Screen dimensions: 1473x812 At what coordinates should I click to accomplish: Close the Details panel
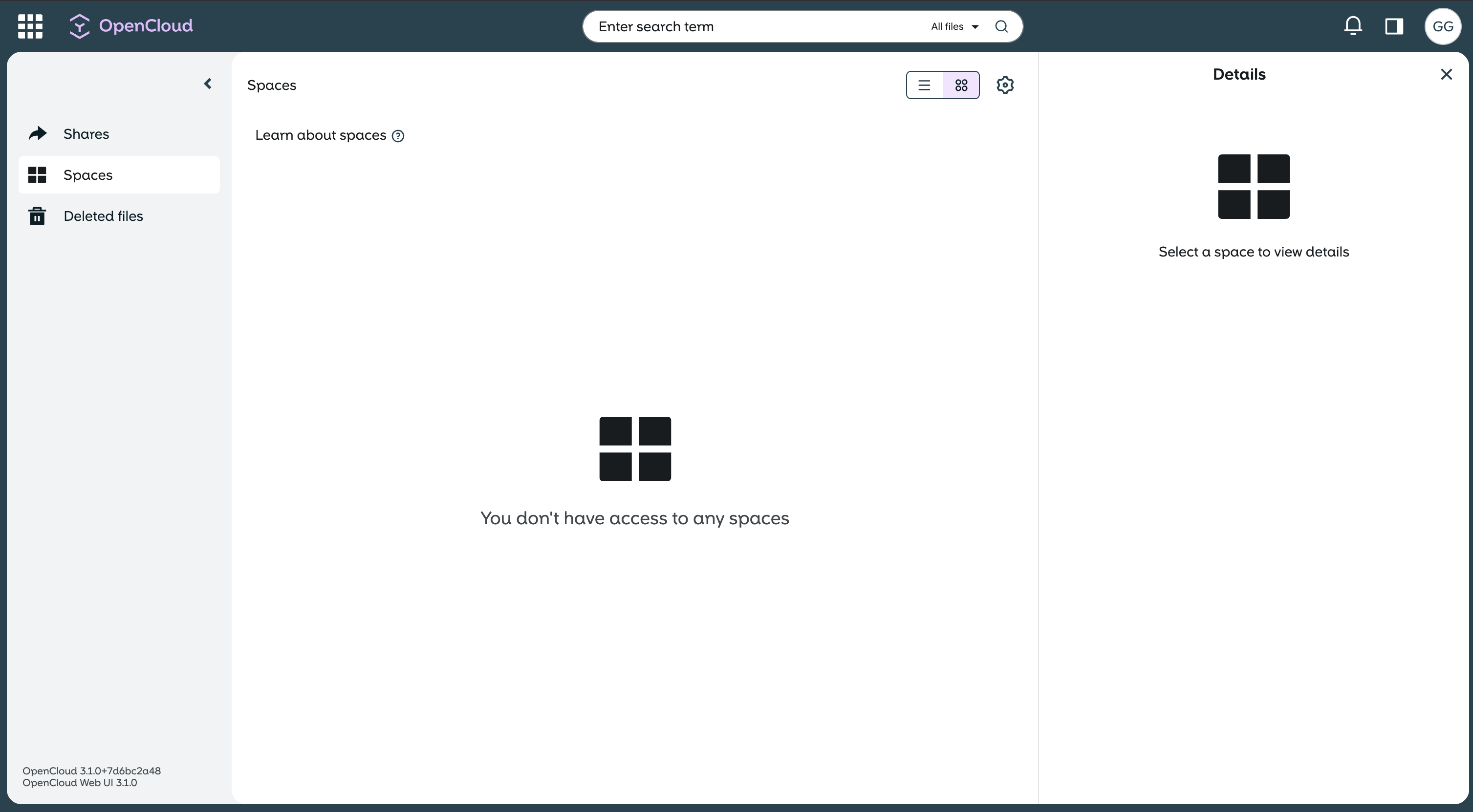point(1446,74)
